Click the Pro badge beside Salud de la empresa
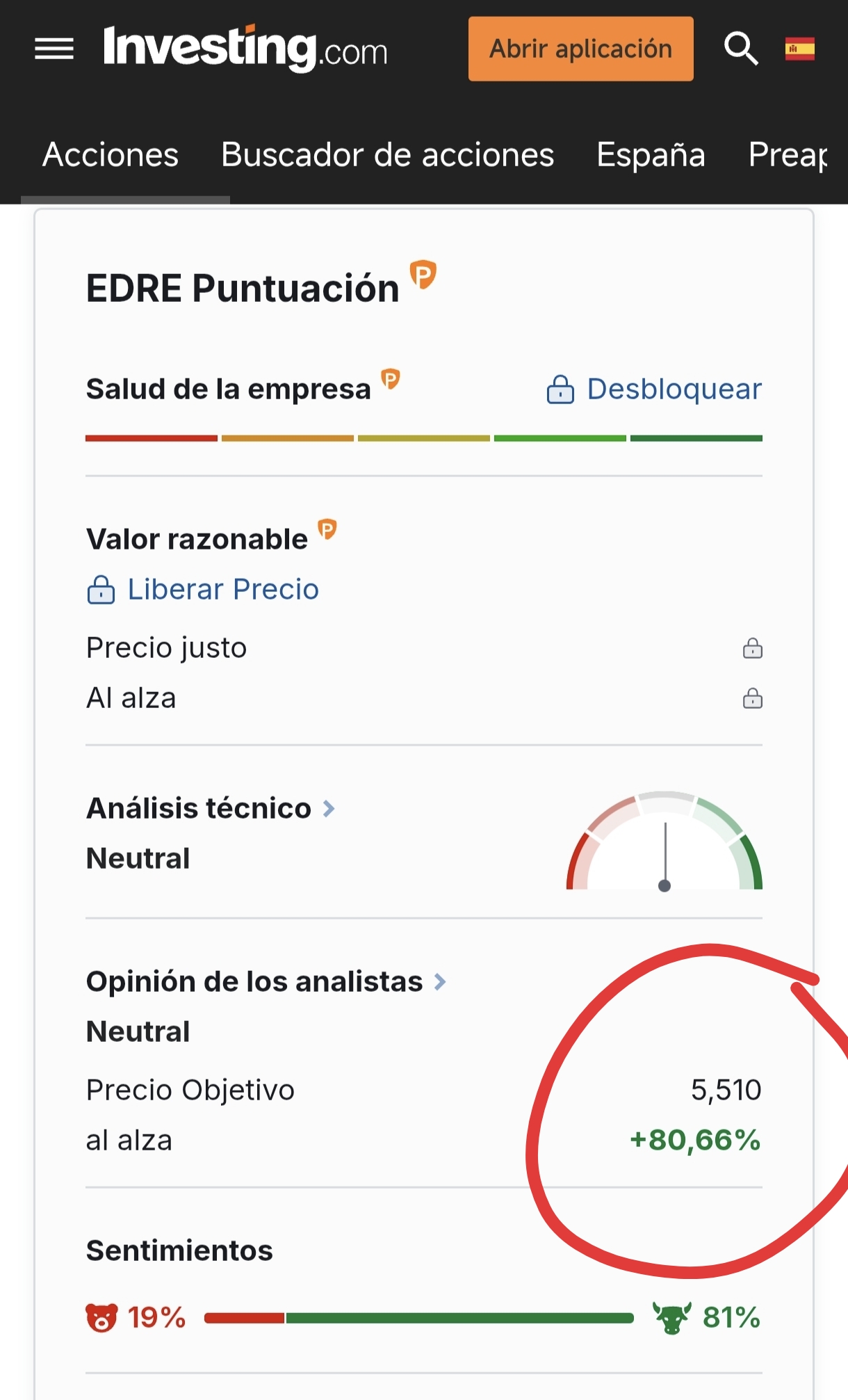Screen dimensions: 848x1400 click(x=391, y=379)
